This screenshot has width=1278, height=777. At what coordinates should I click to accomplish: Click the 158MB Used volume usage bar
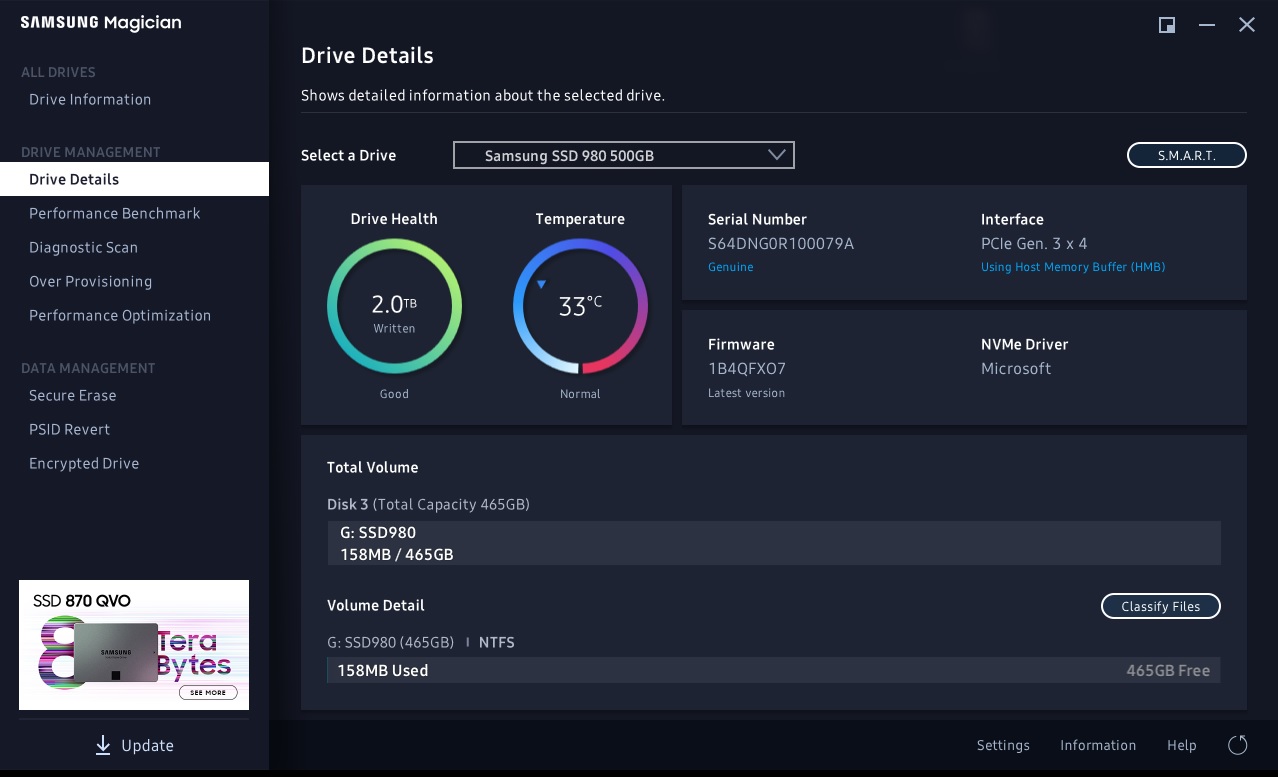774,670
